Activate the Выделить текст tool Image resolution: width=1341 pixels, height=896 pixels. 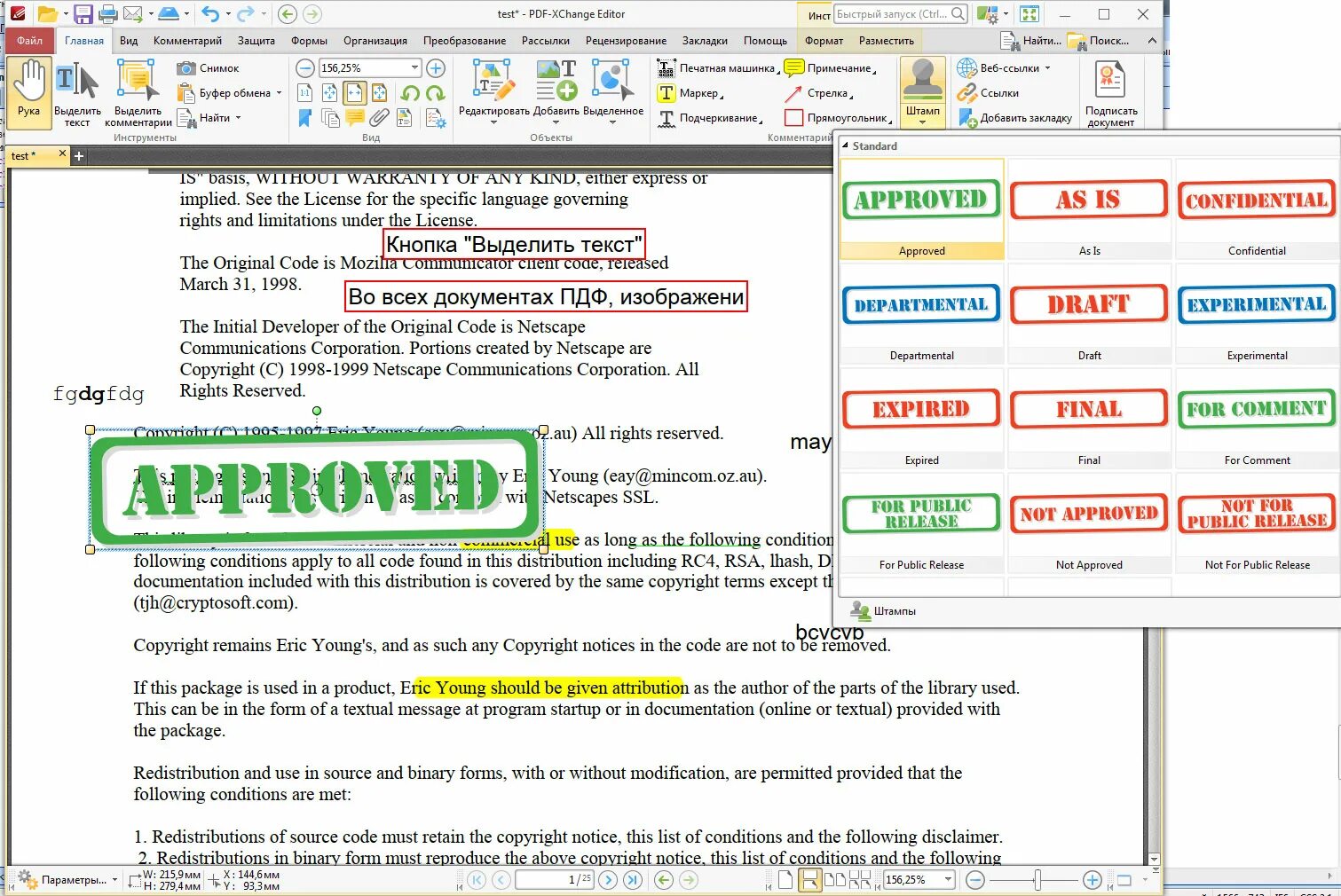(77, 94)
